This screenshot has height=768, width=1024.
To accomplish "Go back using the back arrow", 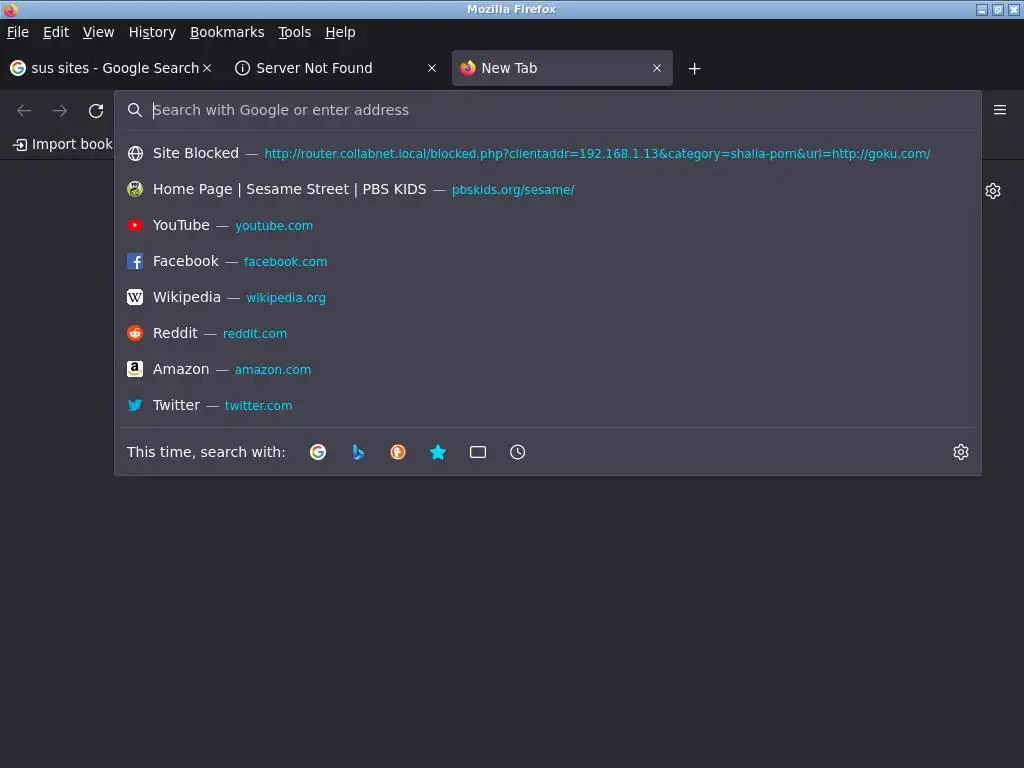I will (x=24, y=110).
